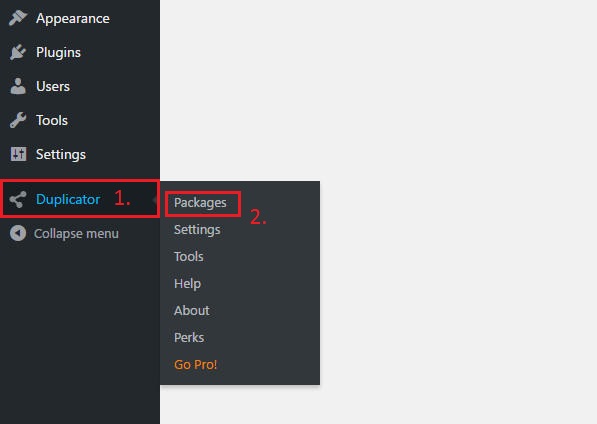Click the Appearance paintbrush icon

click(x=18, y=18)
